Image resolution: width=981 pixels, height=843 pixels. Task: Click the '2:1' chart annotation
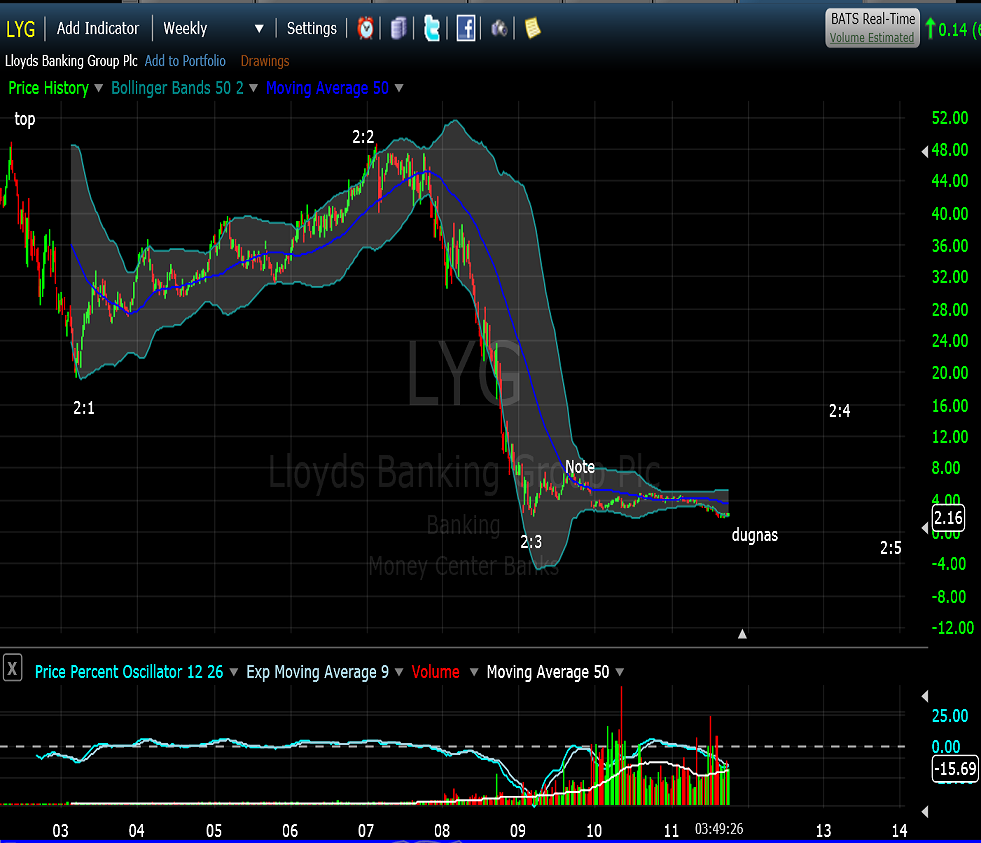pos(84,408)
